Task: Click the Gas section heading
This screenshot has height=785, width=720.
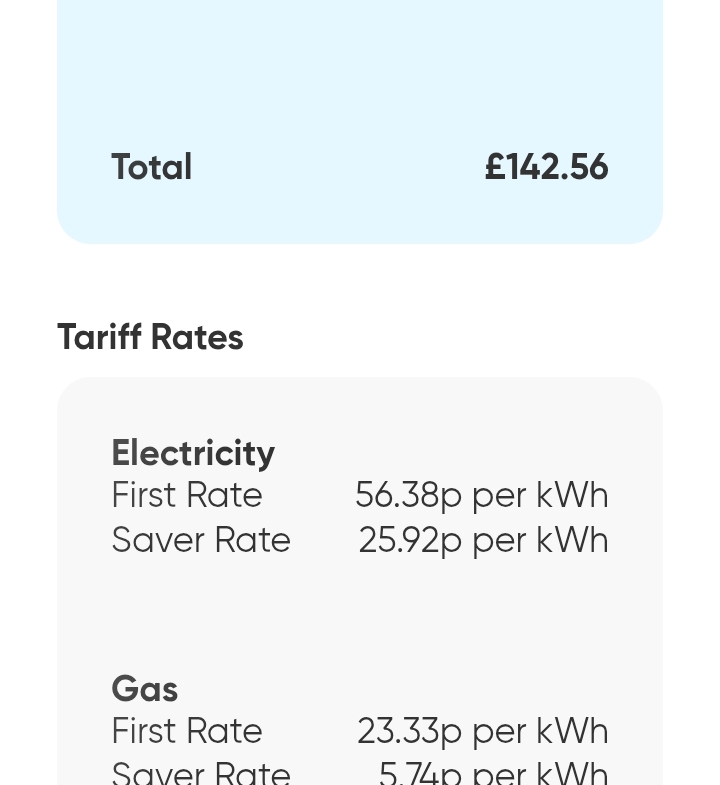Action: point(145,689)
